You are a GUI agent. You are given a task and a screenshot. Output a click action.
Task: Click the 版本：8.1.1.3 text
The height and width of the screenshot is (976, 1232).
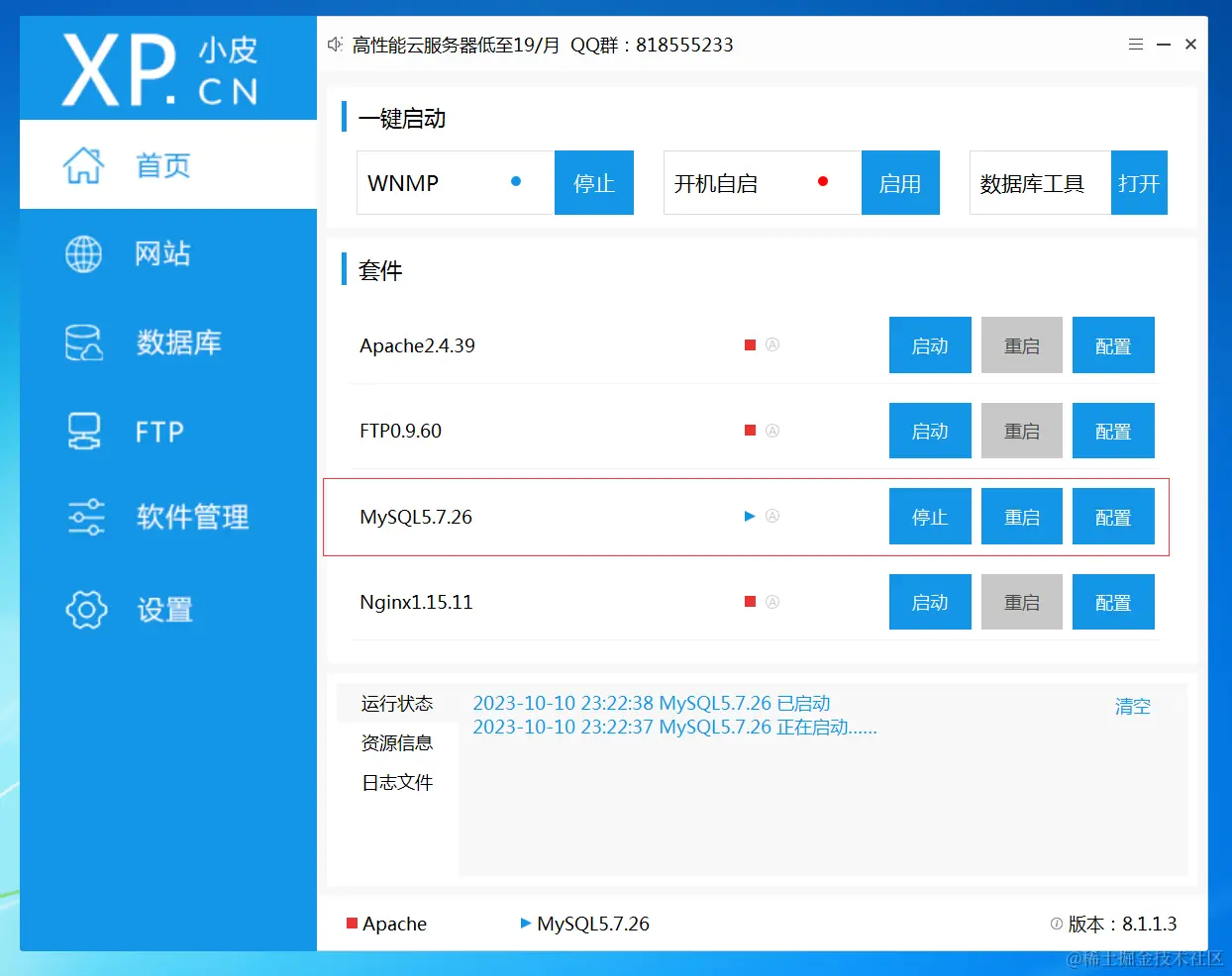pyautogui.click(x=1122, y=924)
